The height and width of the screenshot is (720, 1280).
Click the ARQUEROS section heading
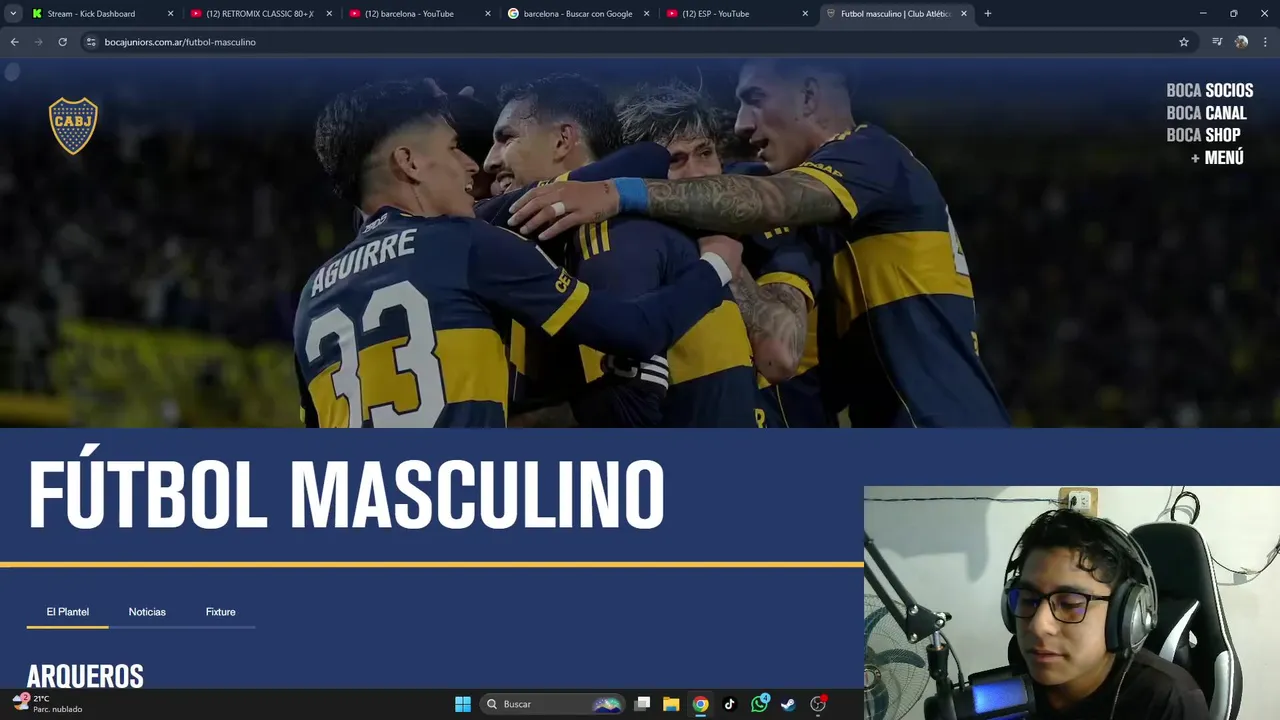point(85,676)
